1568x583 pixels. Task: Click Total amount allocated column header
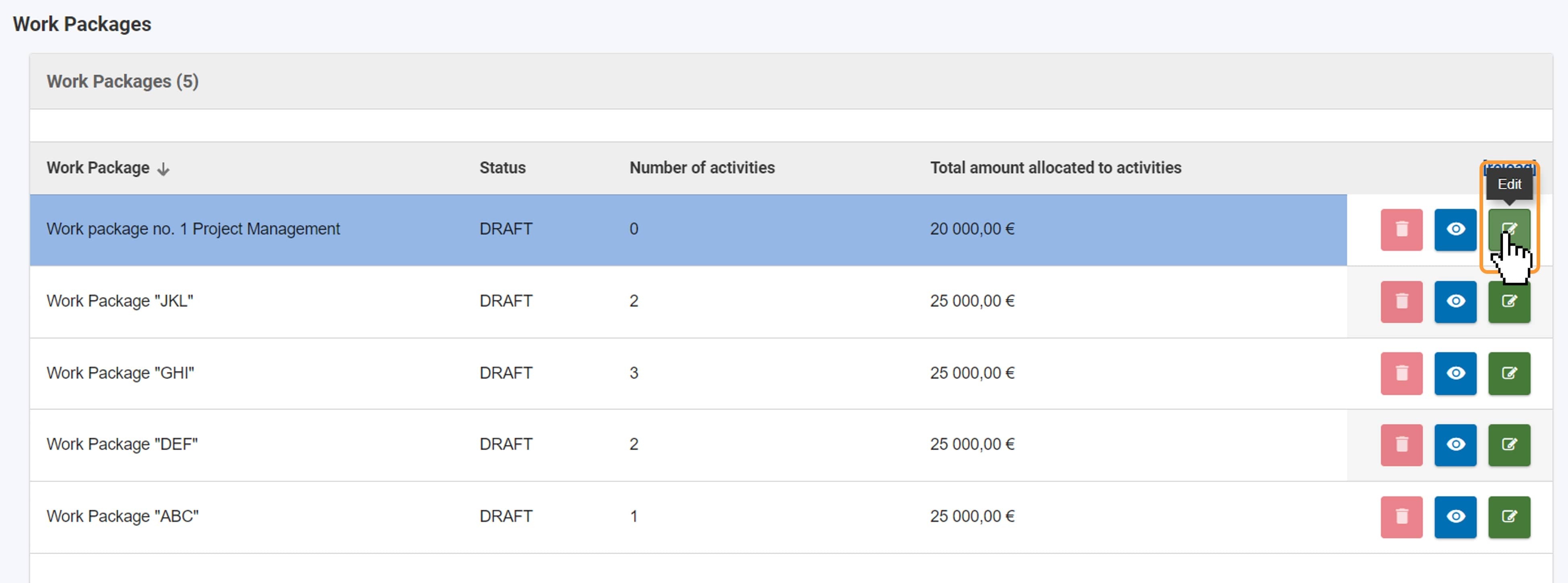(x=1056, y=168)
